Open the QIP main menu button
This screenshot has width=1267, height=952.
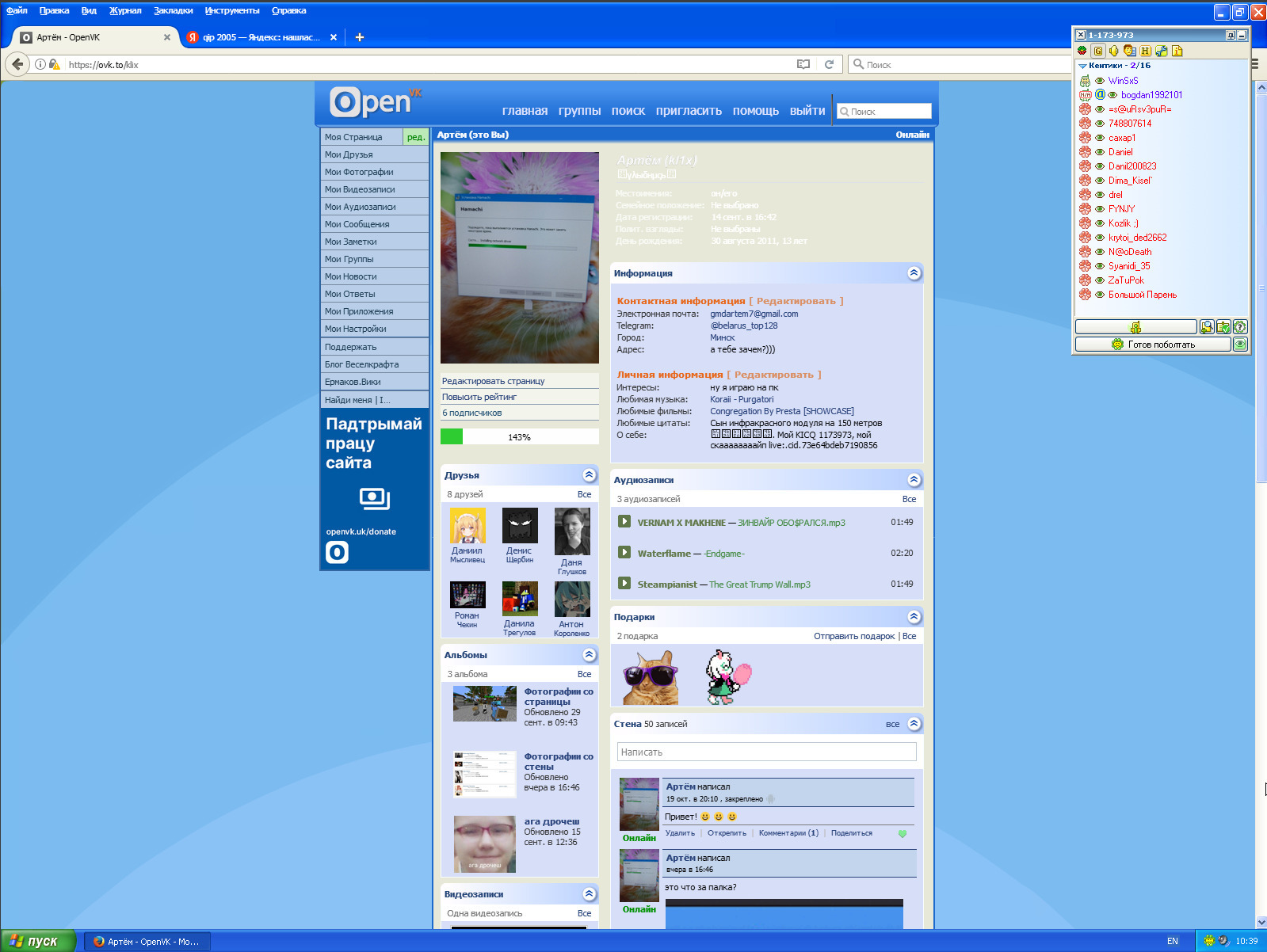[x=1135, y=327]
